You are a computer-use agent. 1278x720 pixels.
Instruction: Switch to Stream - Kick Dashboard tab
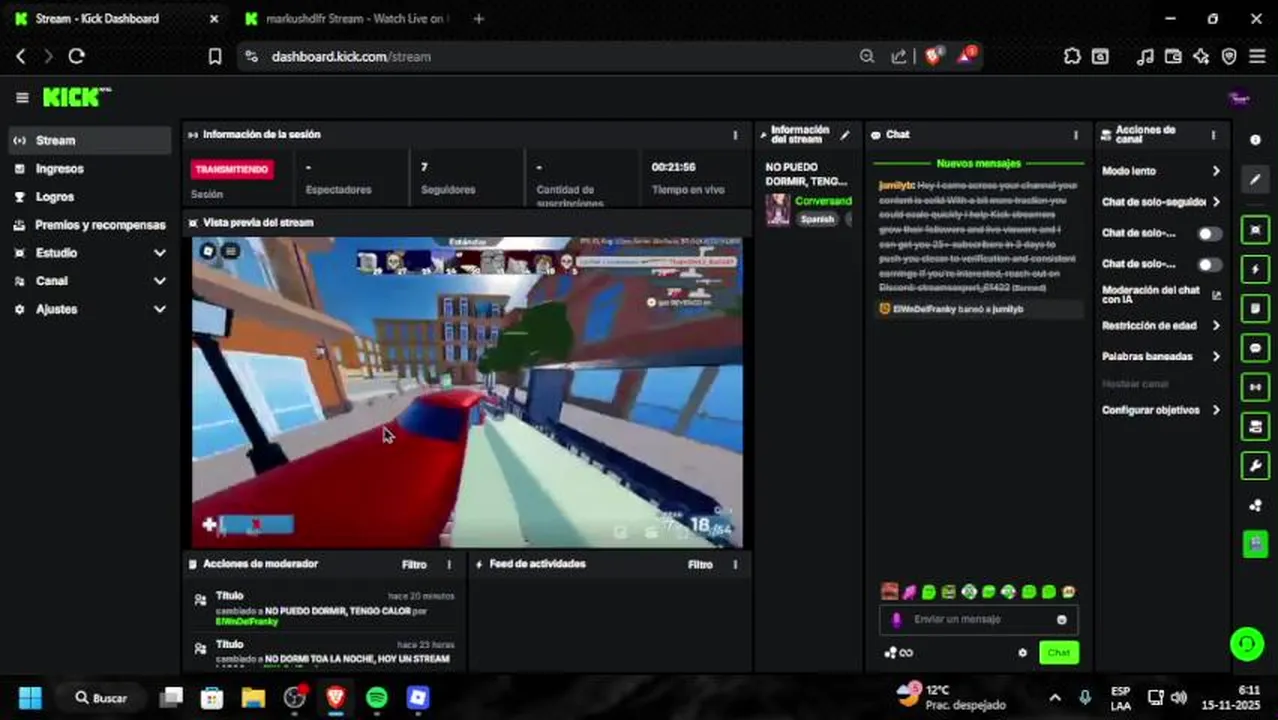117,19
